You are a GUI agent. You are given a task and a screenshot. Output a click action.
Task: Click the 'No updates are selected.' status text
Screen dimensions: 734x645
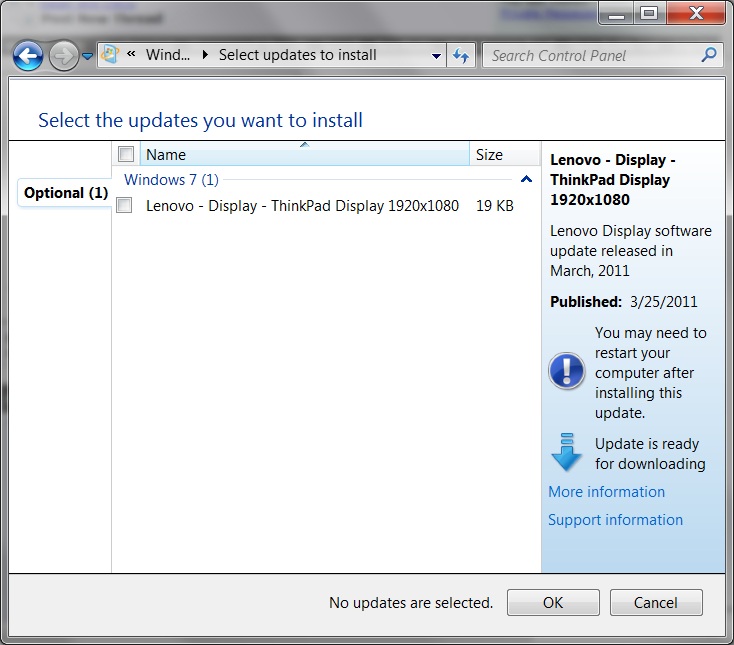411,602
